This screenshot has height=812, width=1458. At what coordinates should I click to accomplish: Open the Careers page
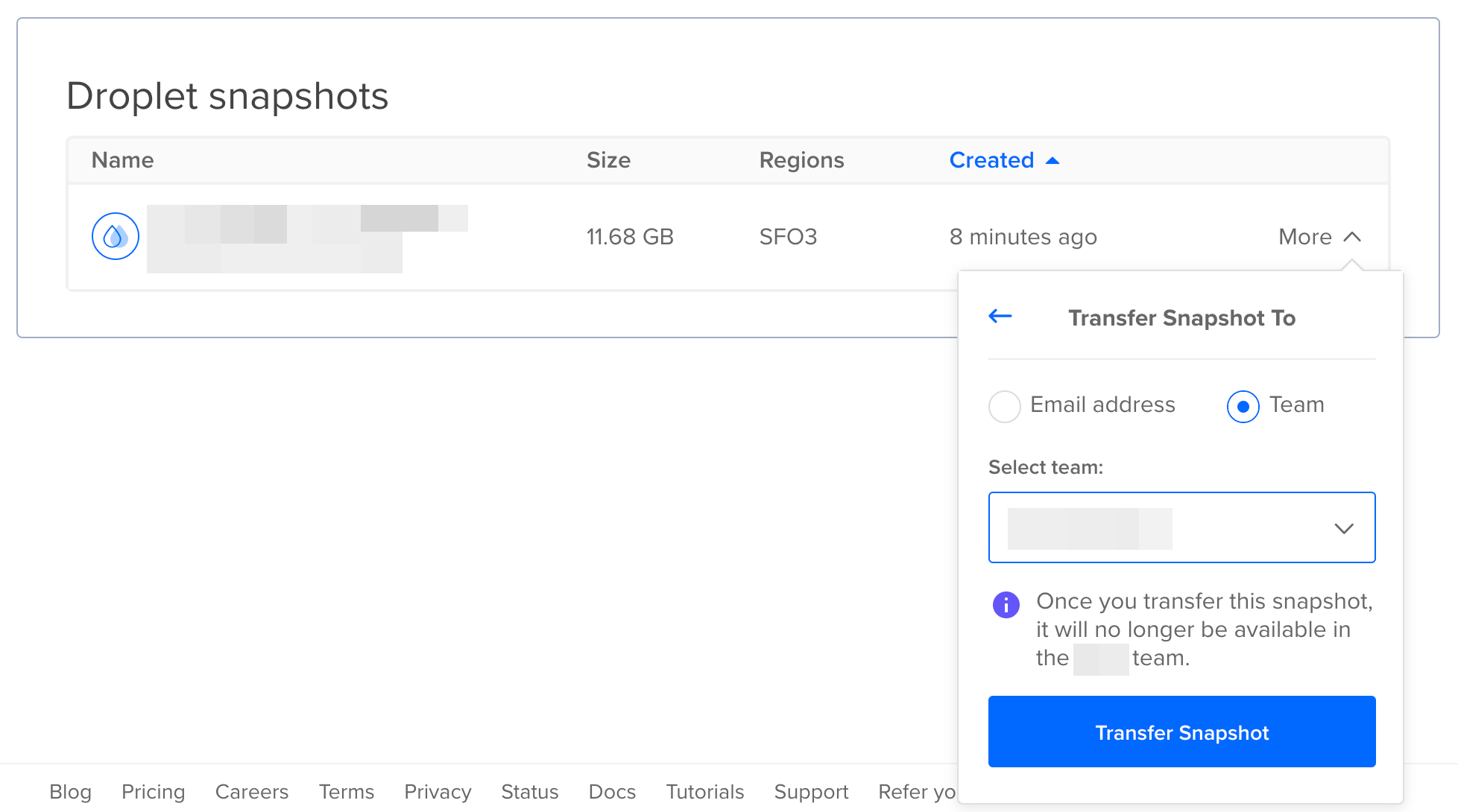pyautogui.click(x=251, y=792)
